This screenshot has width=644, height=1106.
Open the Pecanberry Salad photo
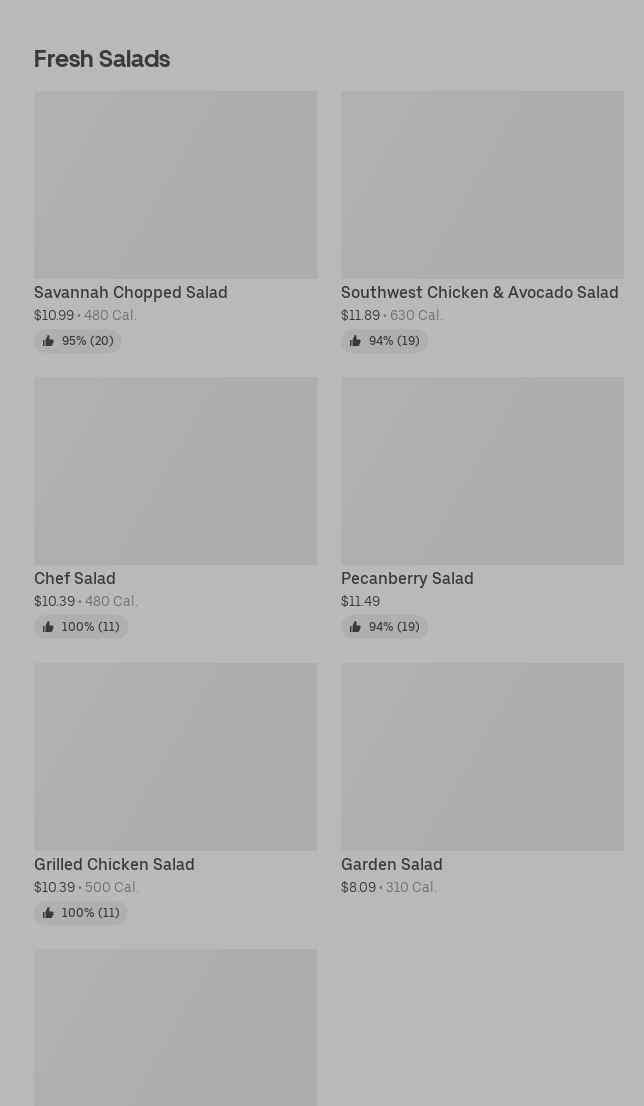(x=482, y=471)
